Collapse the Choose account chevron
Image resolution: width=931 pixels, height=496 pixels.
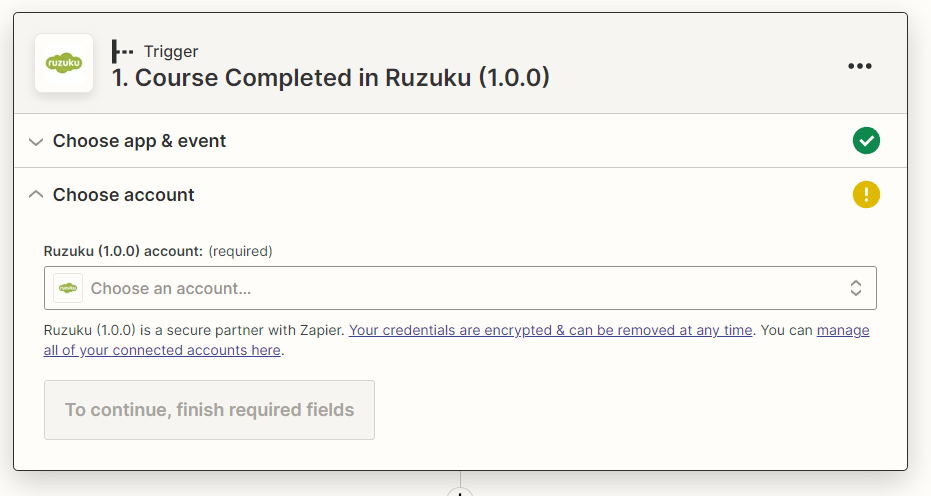pyautogui.click(x=36, y=195)
